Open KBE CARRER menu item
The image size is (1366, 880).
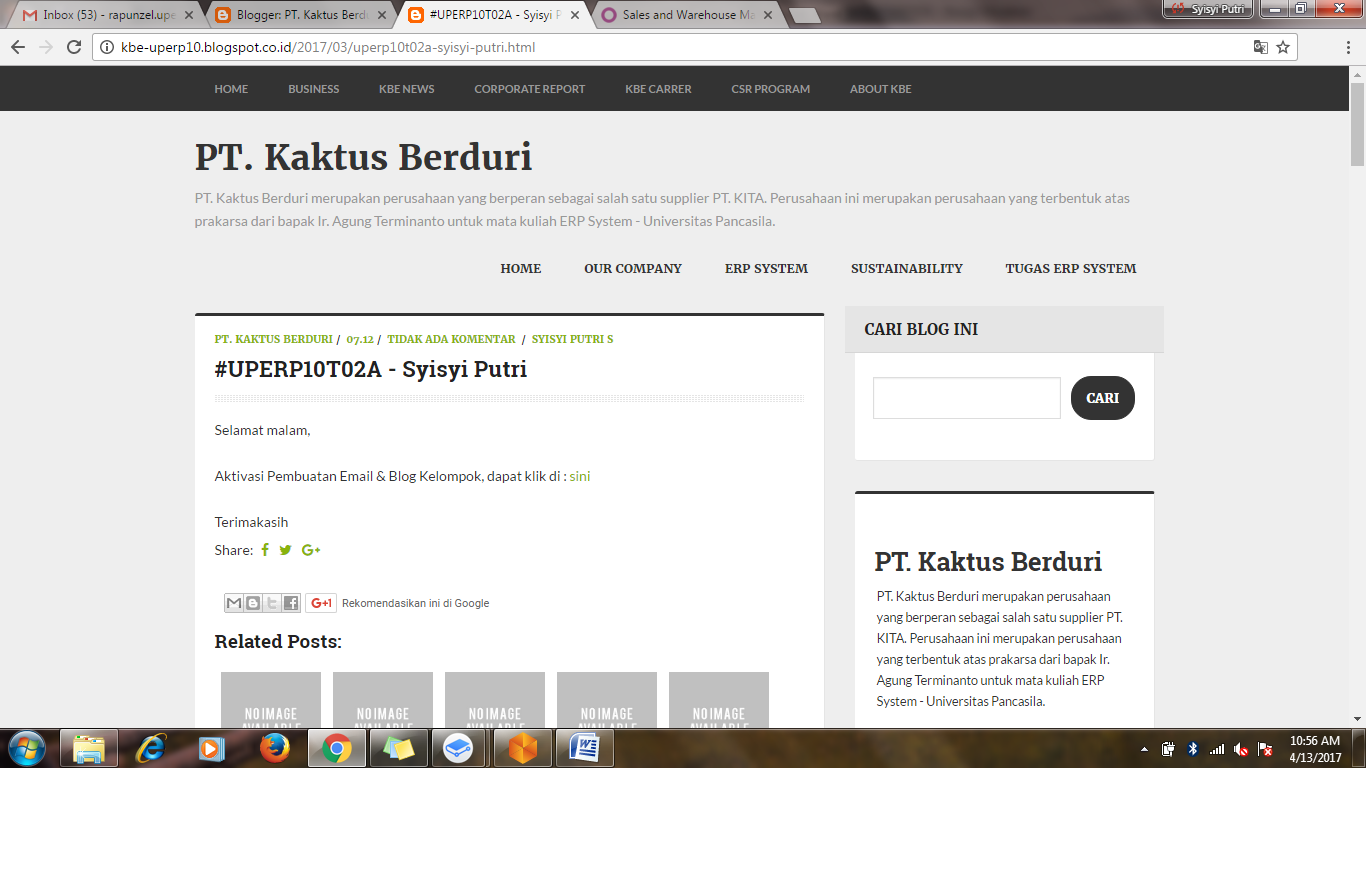click(x=658, y=89)
